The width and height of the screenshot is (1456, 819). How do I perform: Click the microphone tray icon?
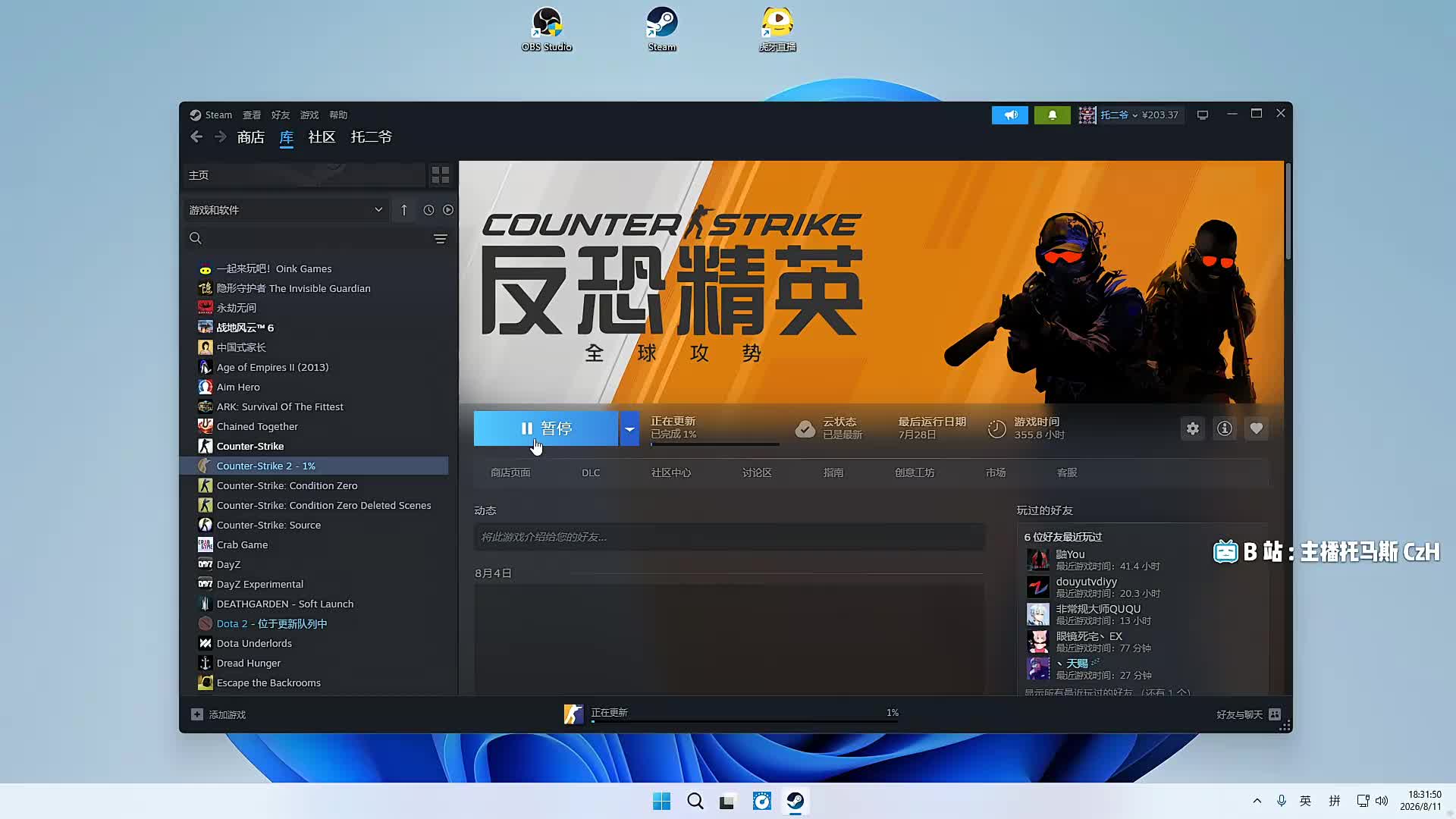pyautogui.click(x=1281, y=801)
